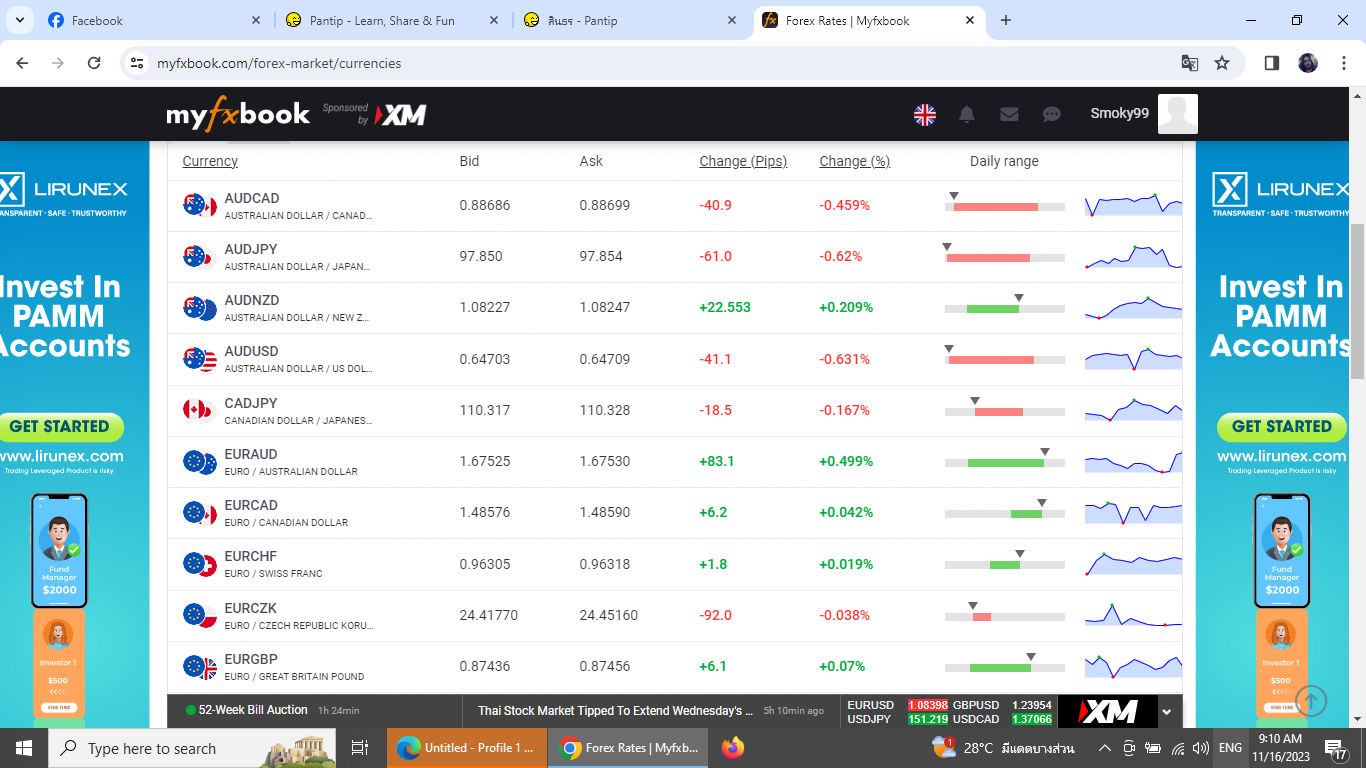This screenshot has height=768, width=1366.
Task: Open the CADJPY currency pair
Action: [x=251, y=403]
